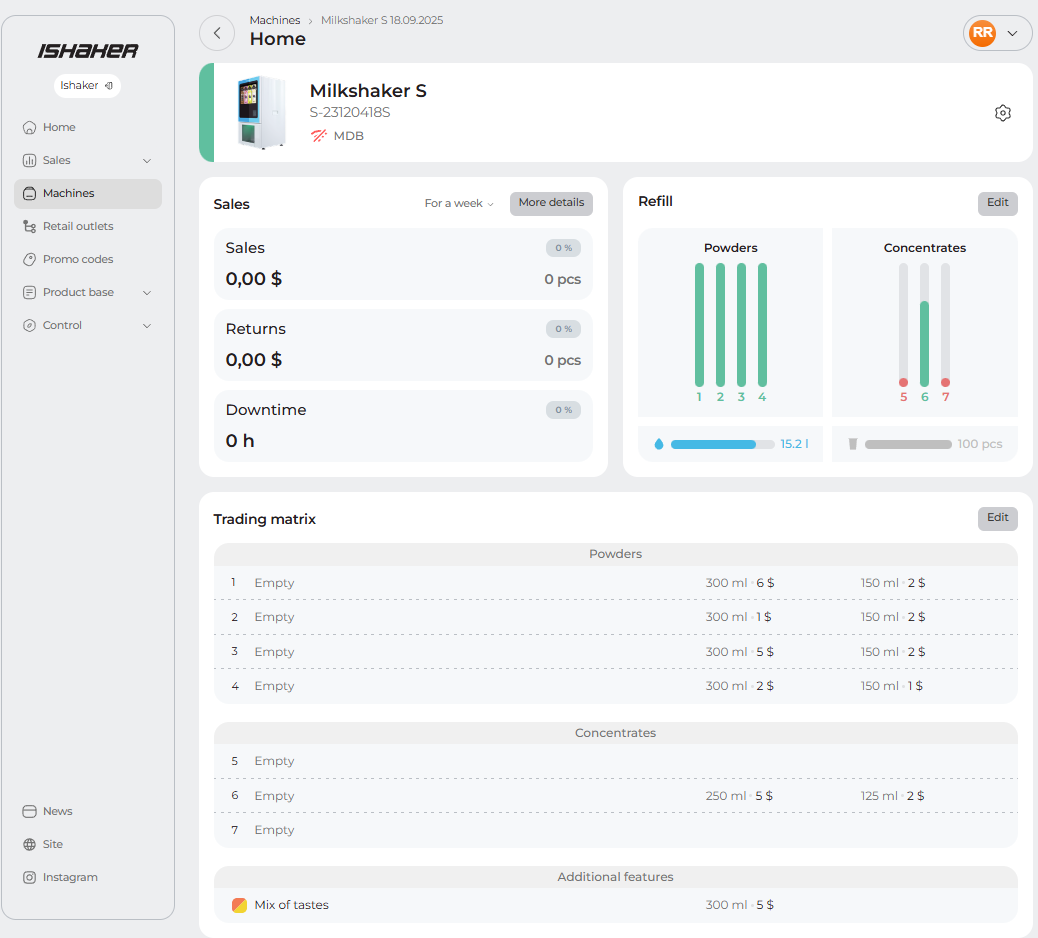1038x938 pixels.
Task: Click More details in Sales panel
Action: click(551, 203)
